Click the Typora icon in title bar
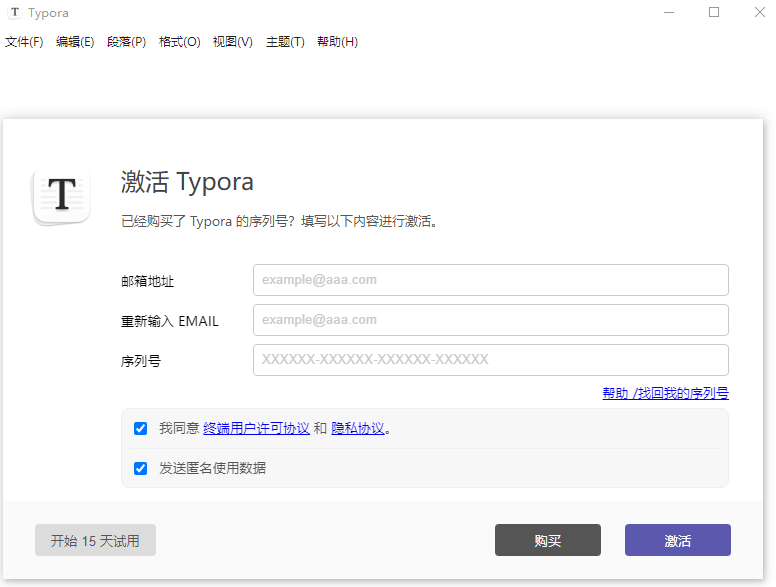 click(x=15, y=13)
